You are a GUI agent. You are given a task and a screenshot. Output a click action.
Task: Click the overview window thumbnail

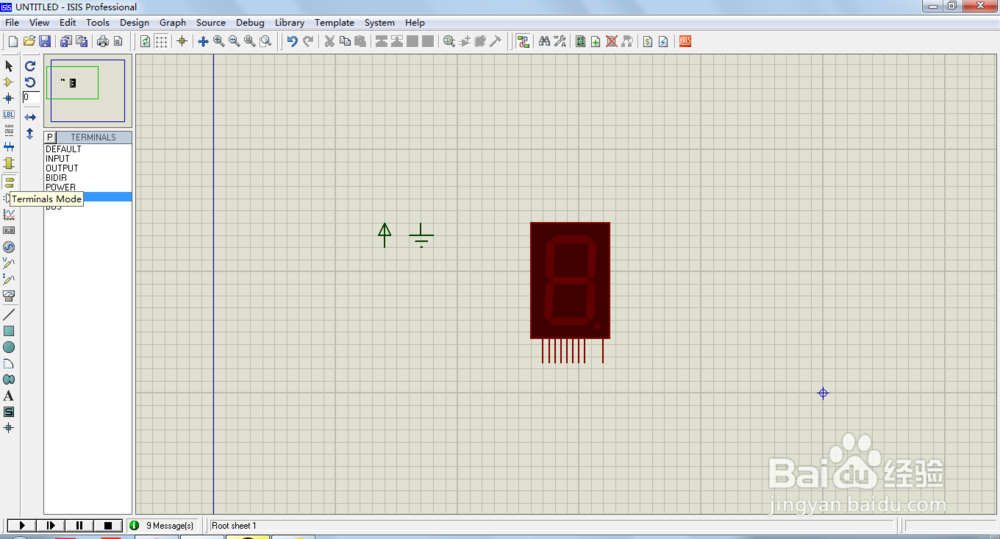(88, 91)
